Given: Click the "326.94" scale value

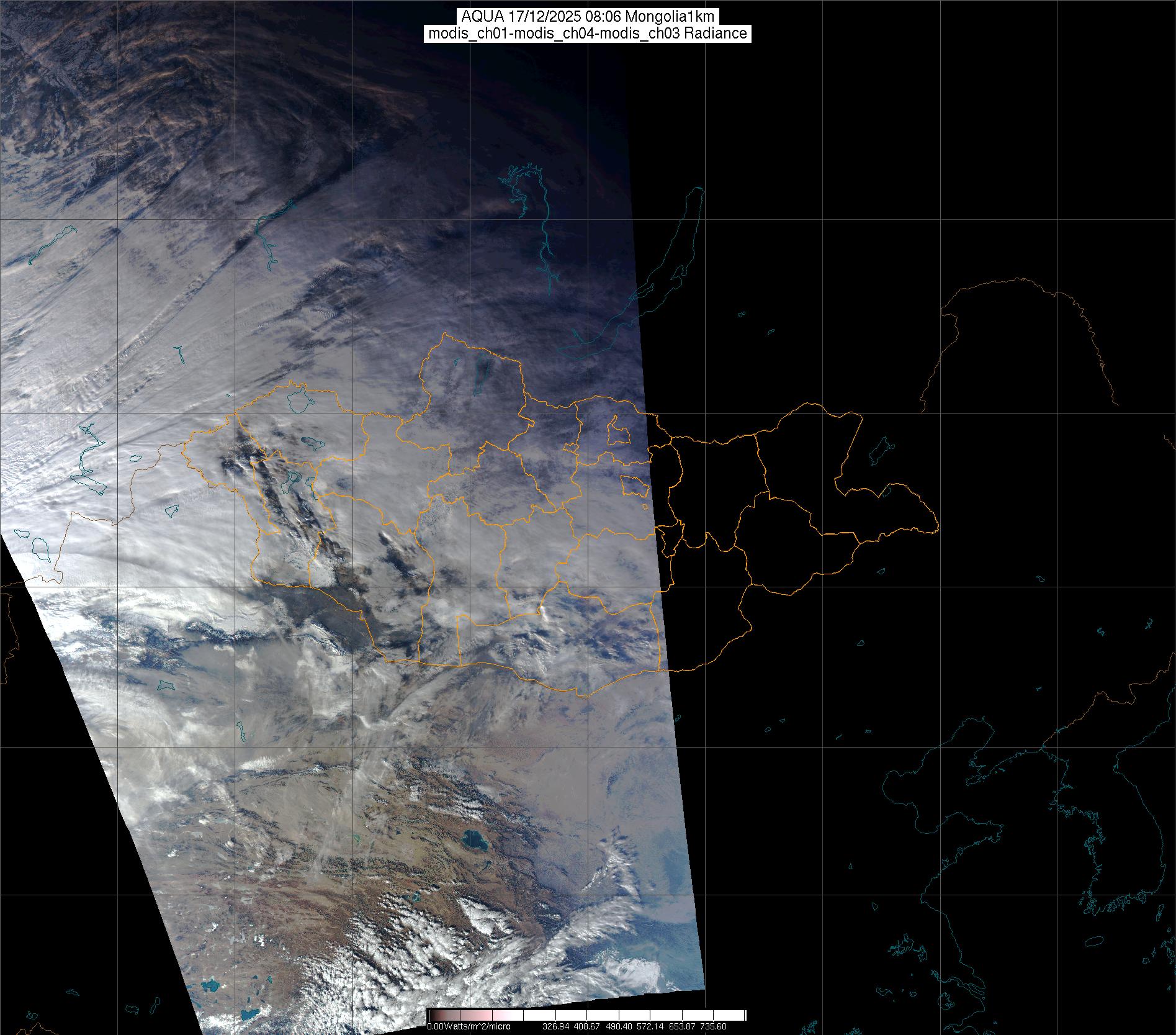Looking at the screenshot, I should click(x=556, y=1026).
